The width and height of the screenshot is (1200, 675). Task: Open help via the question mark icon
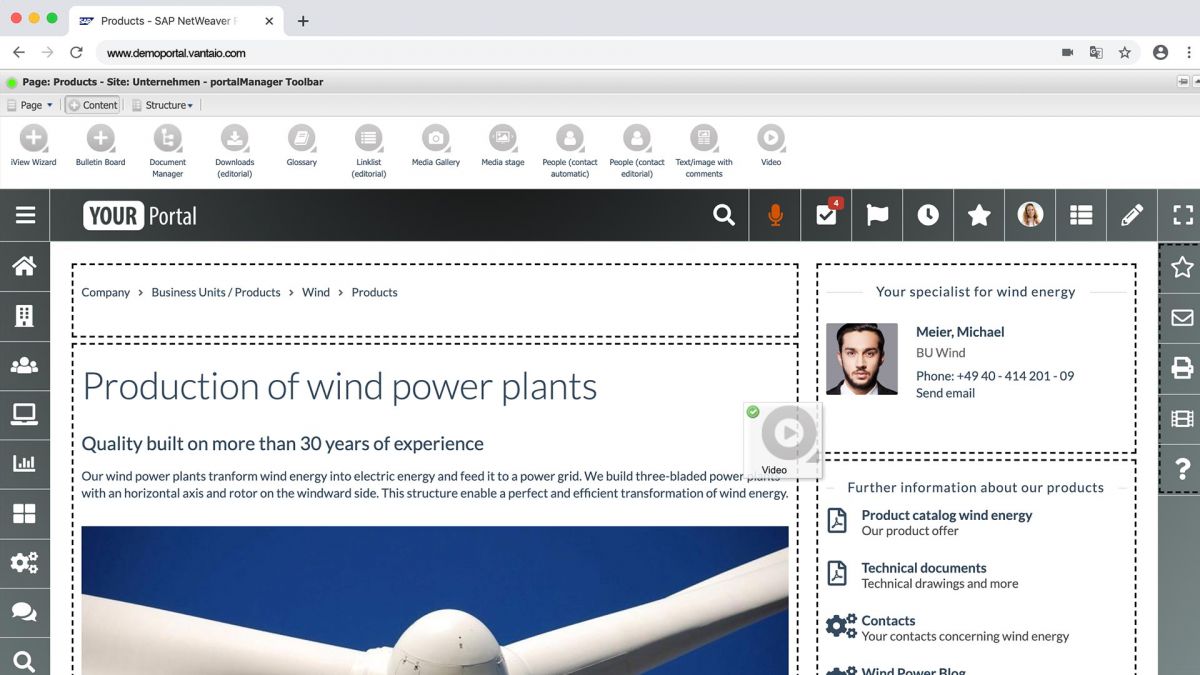(1182, 468)
